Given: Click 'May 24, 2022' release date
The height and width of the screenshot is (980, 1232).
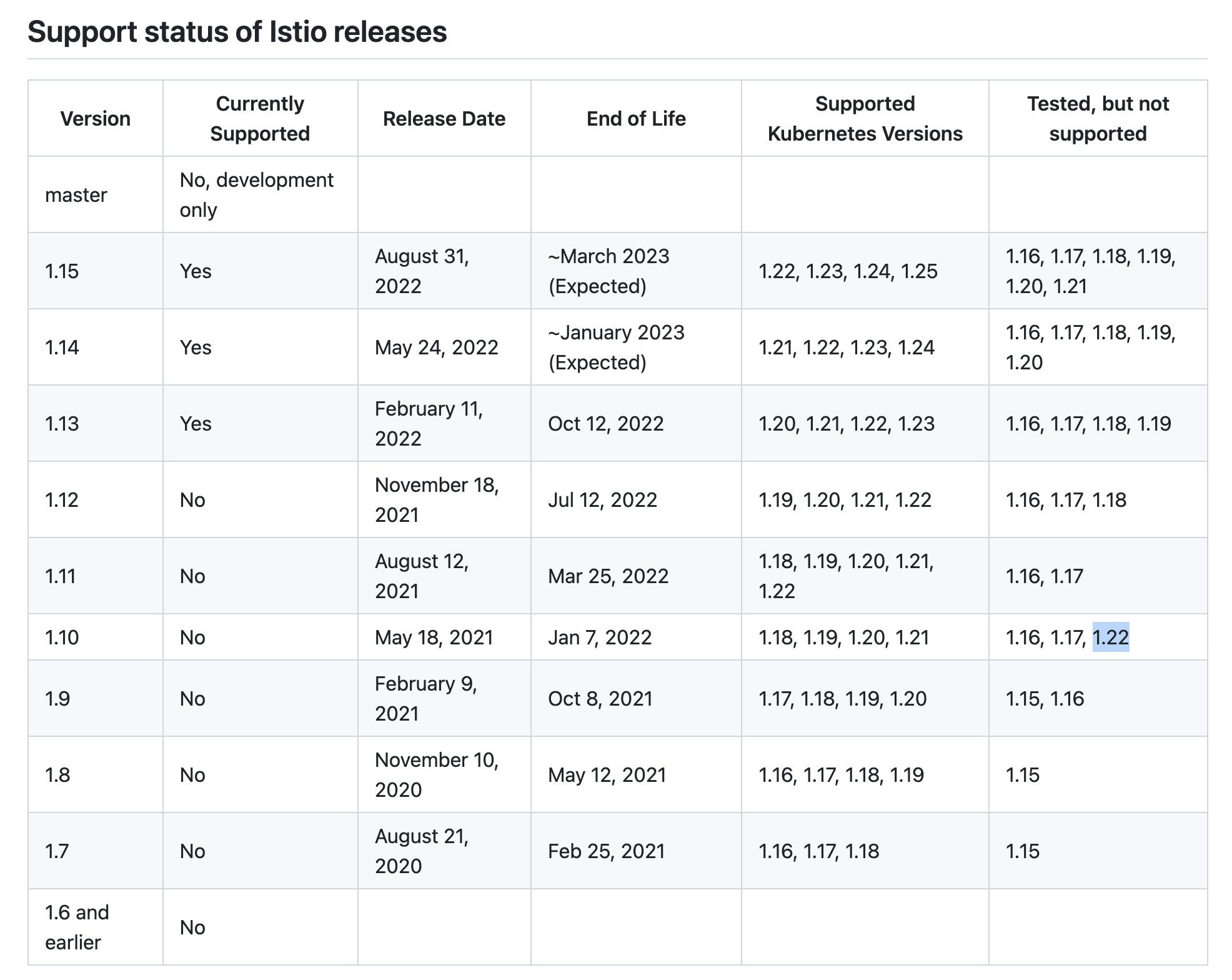Looking at the screenshot, I should point(444,347).
